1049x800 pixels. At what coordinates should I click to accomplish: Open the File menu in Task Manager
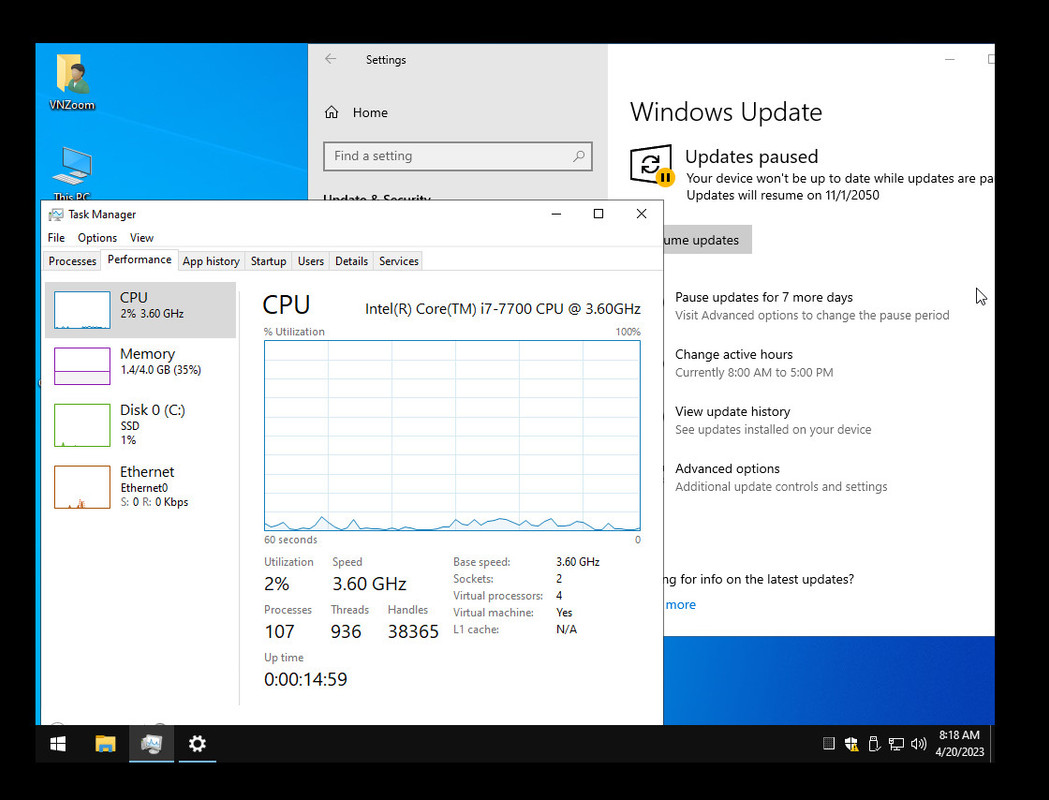56,237
